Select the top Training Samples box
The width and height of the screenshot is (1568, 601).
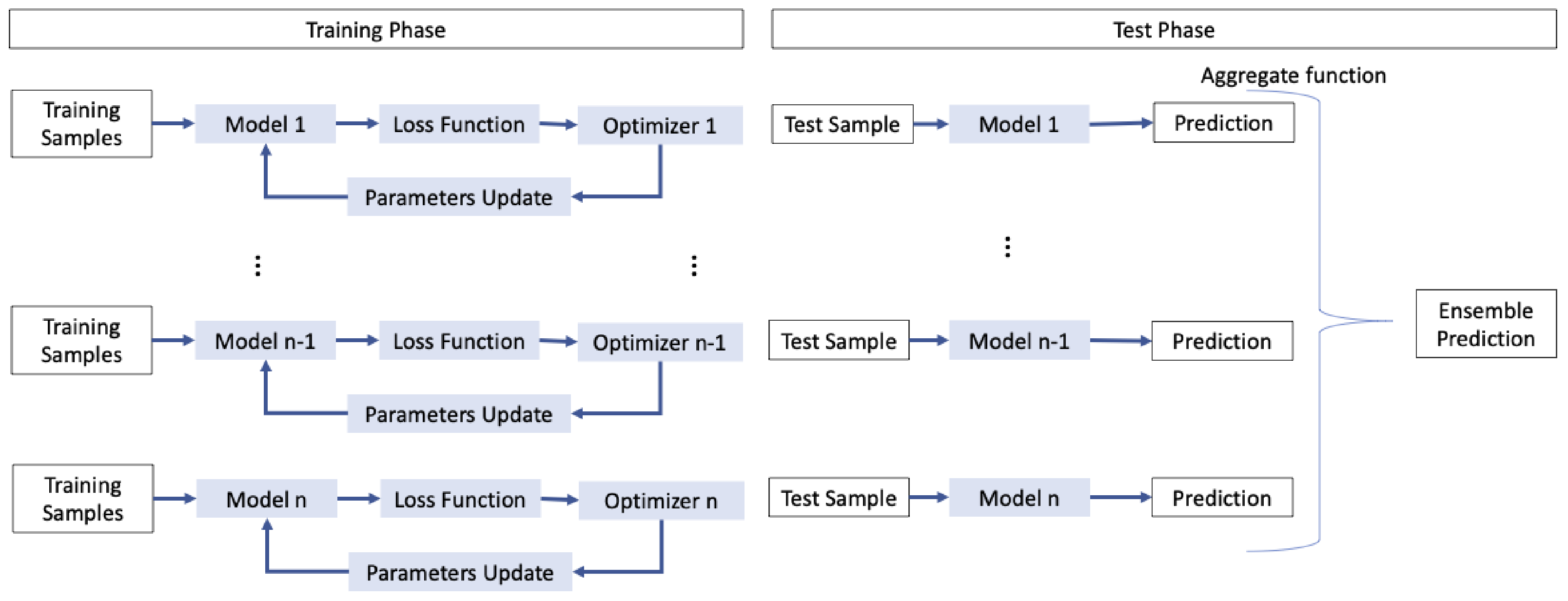[x=81, y=123]
